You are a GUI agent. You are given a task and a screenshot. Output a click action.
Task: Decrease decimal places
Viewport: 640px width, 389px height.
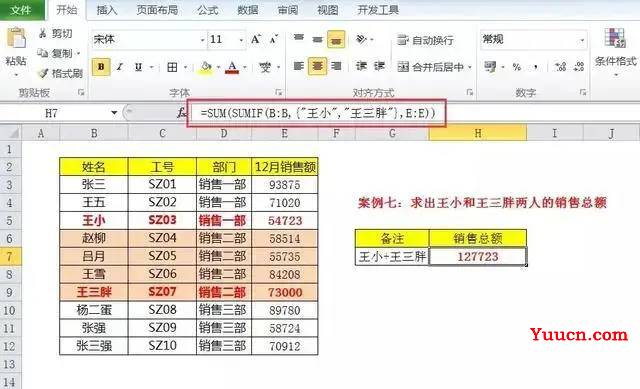(x=579, y=67)
